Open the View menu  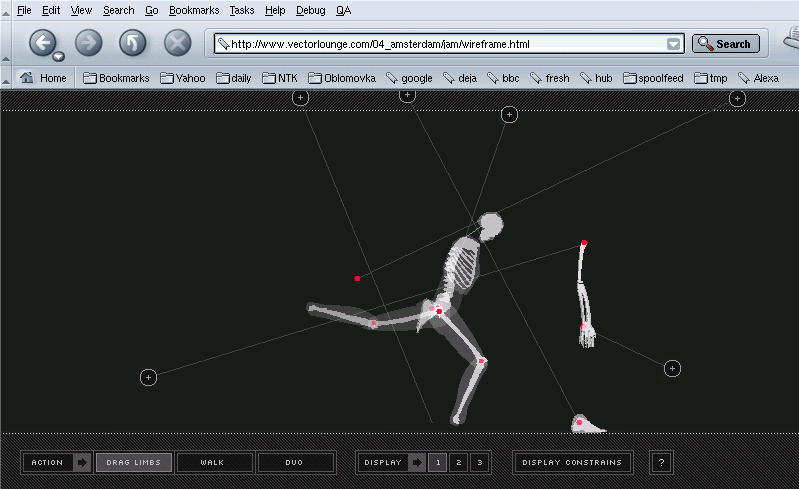click(x=81, y=10)
